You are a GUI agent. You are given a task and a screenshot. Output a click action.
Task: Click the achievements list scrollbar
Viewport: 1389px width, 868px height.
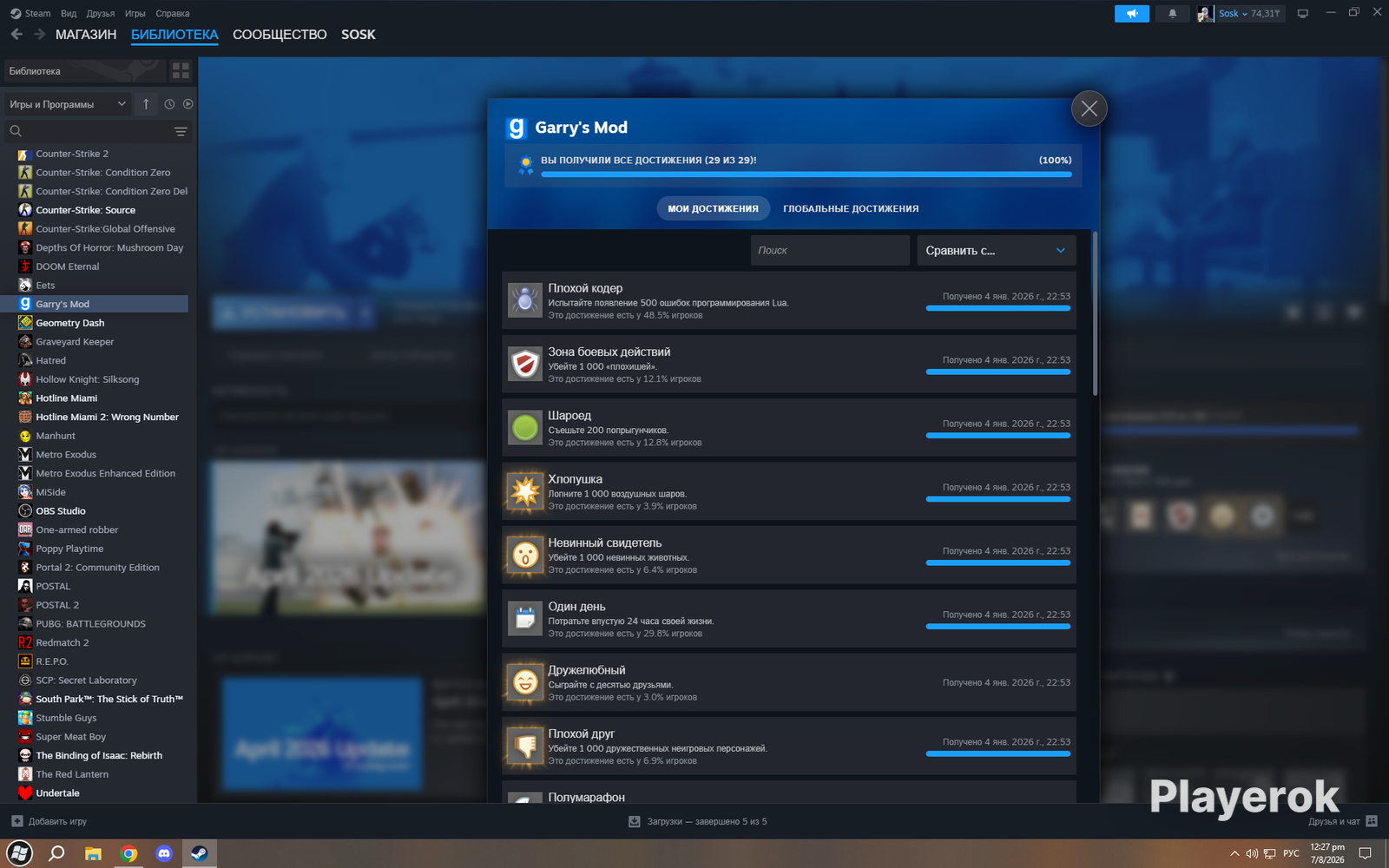pos(1095,313)
